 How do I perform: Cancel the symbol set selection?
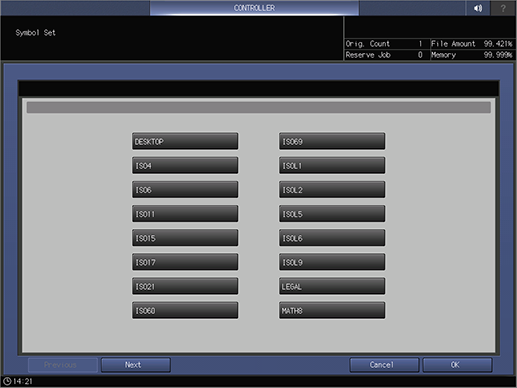click(384, 365)
